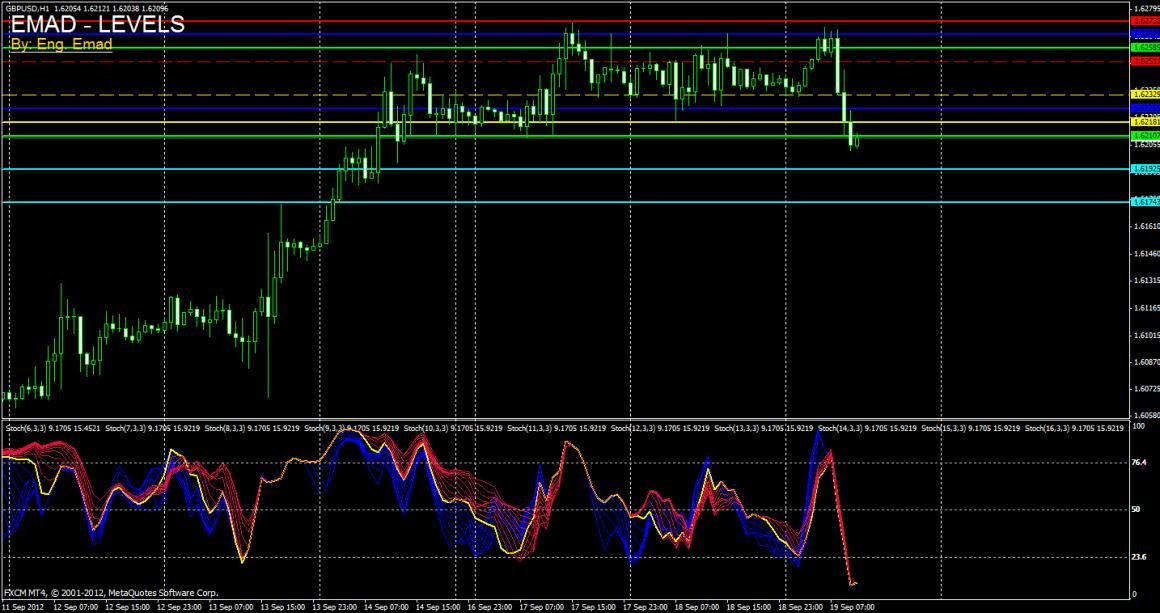Click the GBPUSD,H1 symbol header text

(28, 8)
